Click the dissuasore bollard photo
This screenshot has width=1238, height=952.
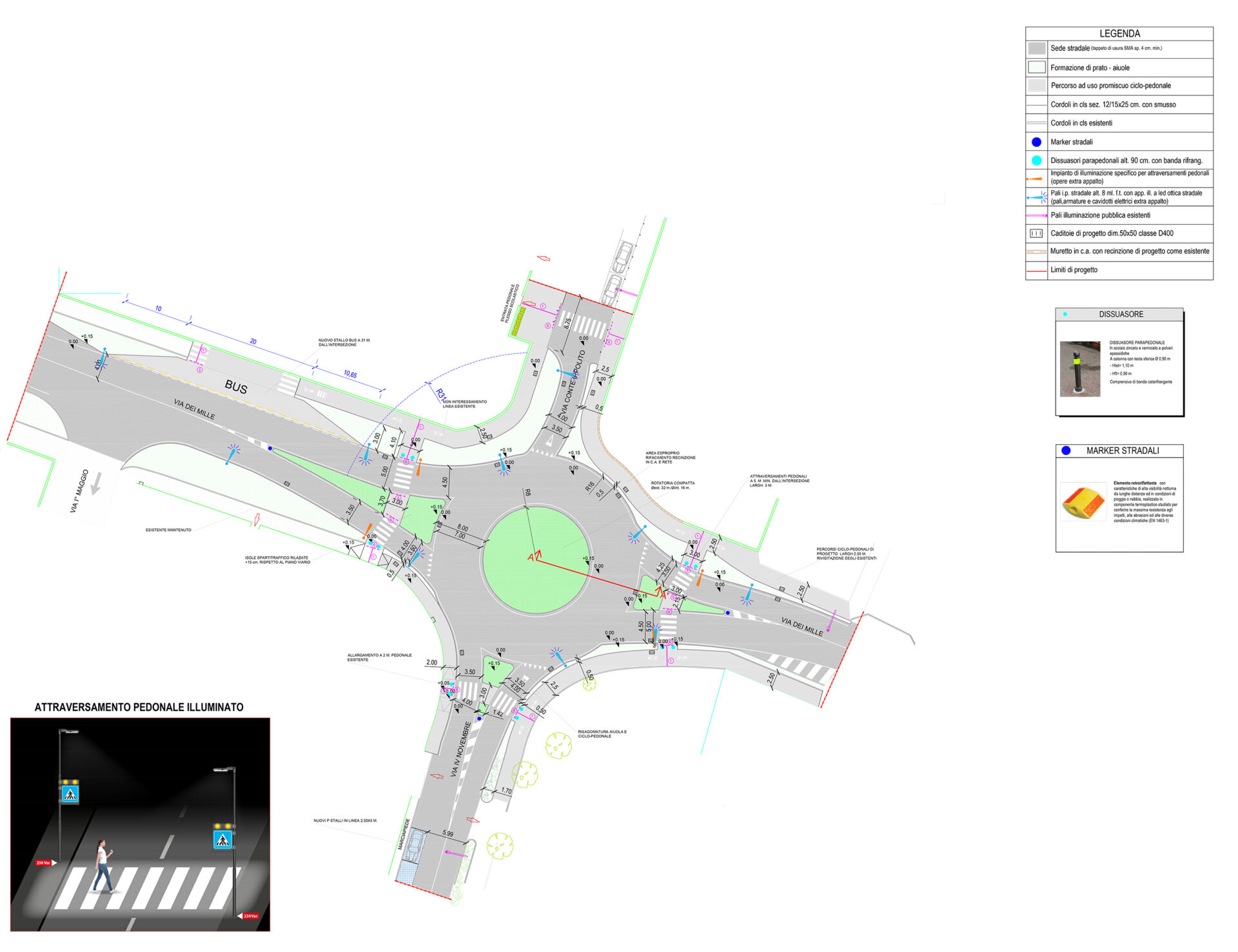[x=1079, y=369]
